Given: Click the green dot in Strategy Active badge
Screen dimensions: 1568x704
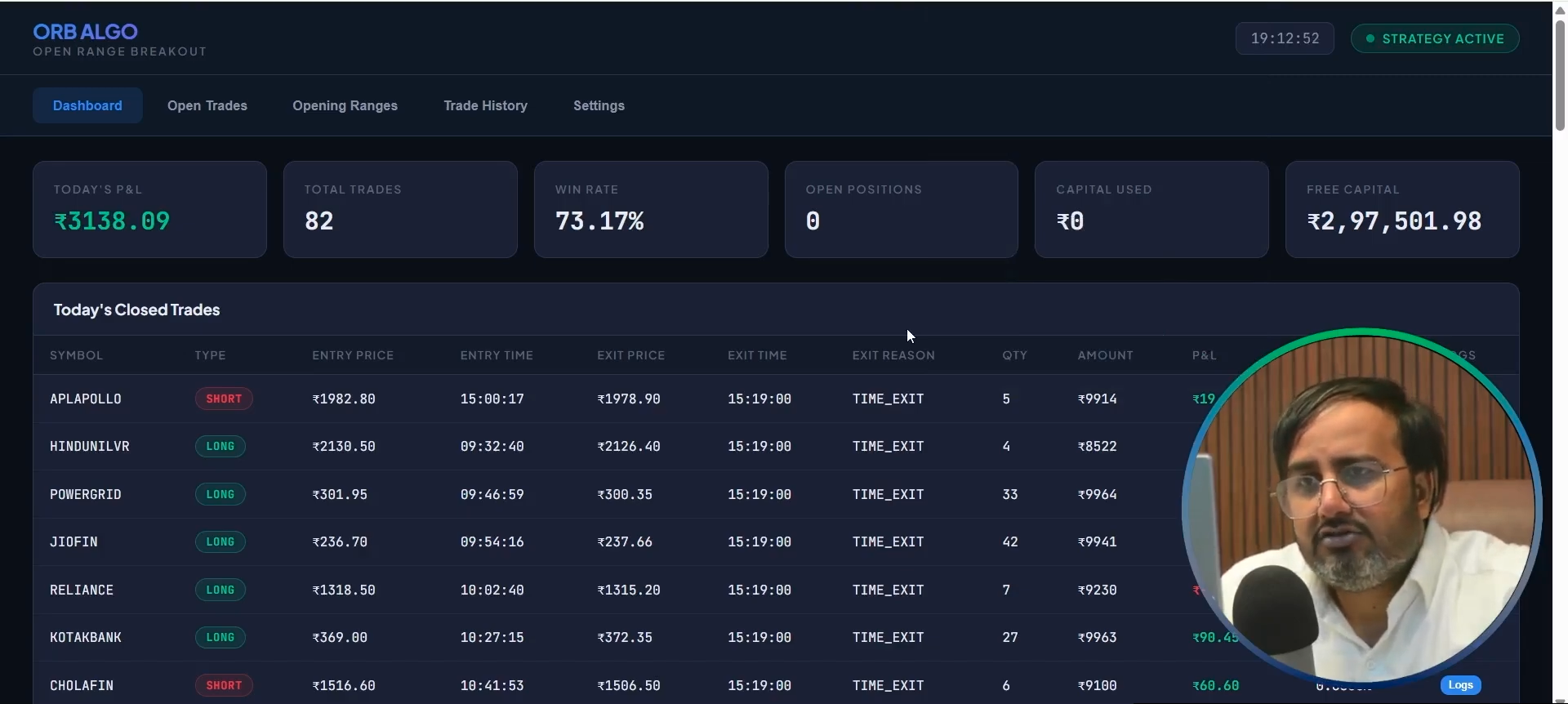Looking at the screenshot, I should click(x=1370, y=38).
